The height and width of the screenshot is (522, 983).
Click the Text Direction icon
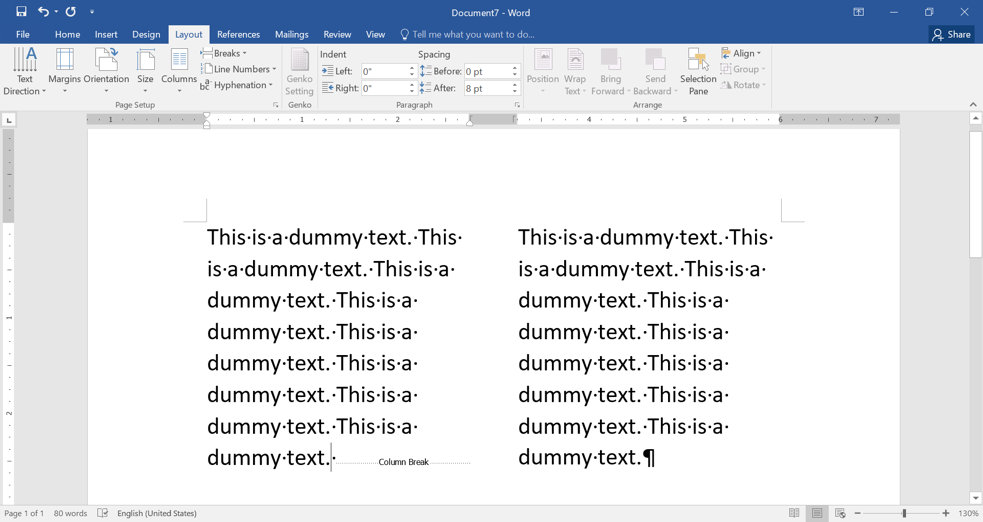click(25, 70)
